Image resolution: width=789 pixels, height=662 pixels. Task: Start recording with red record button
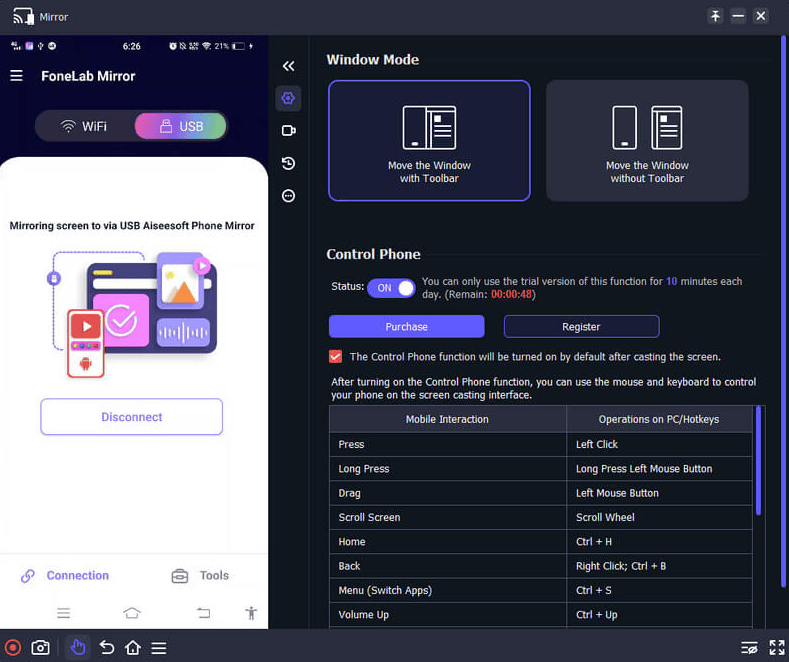(x=13, y=647)
